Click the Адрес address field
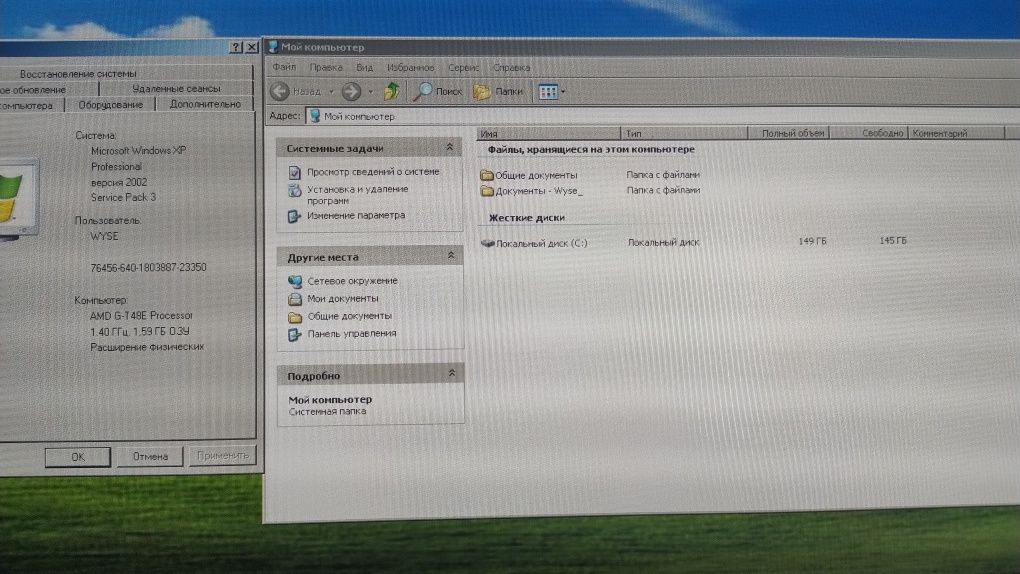The width and height of the screenshot is (1020, 574). click(x=662, y=115)
